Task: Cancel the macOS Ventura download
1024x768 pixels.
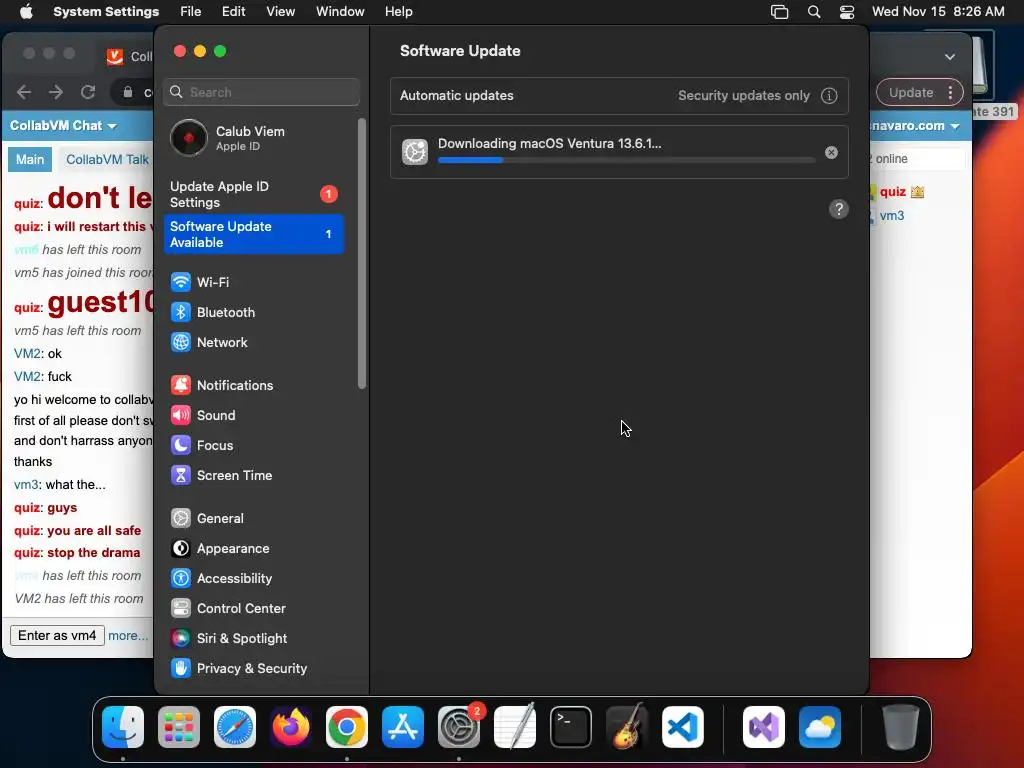Action: coord(831,152)
